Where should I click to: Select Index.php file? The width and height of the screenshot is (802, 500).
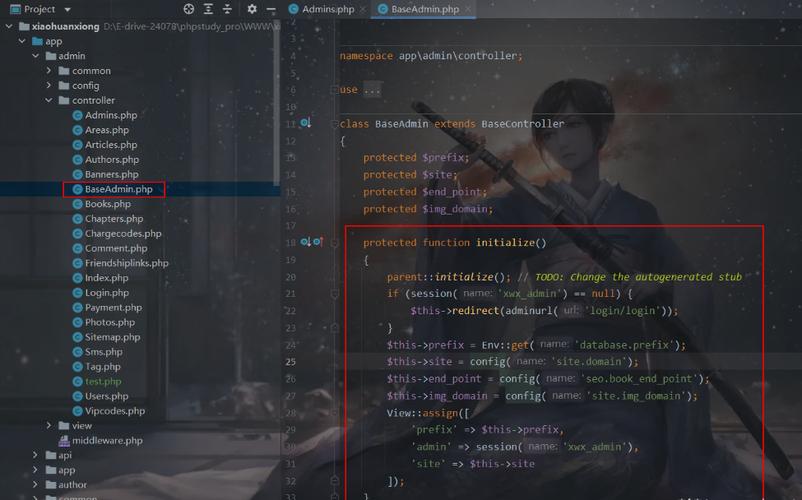pyautogui.click(x=106, y=278)
